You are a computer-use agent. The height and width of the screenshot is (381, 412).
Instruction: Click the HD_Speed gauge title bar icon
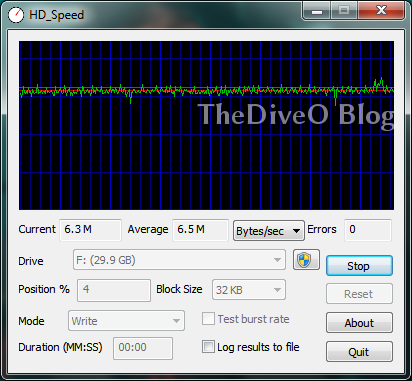(x=16, y=15)
